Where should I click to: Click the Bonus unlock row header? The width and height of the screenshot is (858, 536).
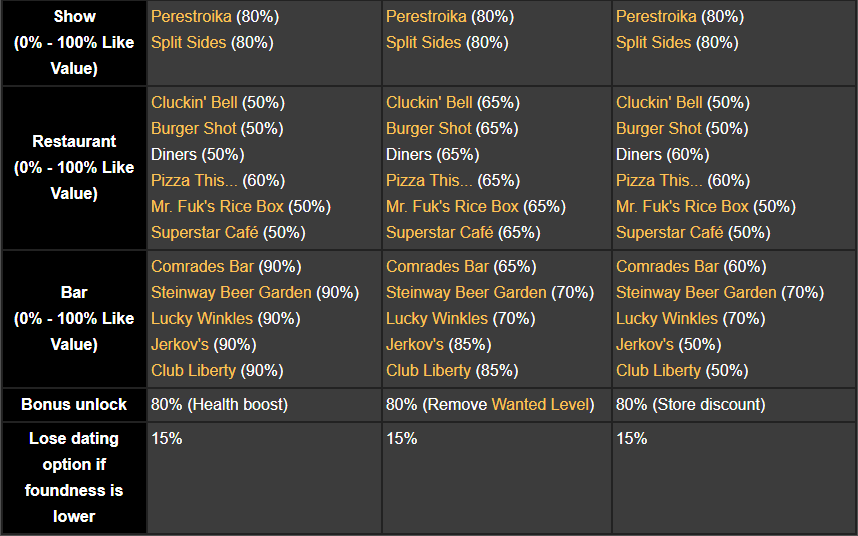[x=74, y=405]
